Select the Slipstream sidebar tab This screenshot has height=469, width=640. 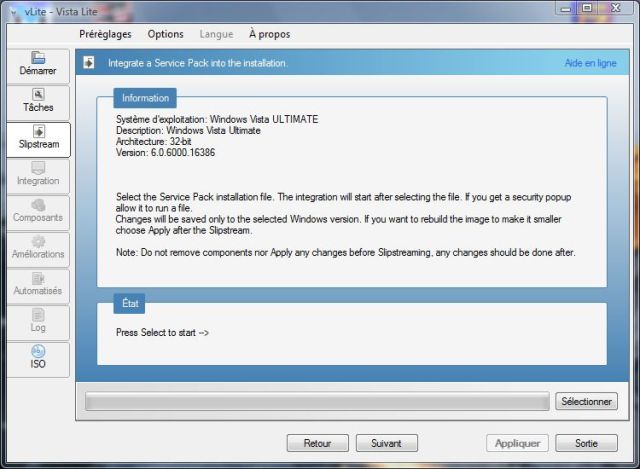pos(38,140)
